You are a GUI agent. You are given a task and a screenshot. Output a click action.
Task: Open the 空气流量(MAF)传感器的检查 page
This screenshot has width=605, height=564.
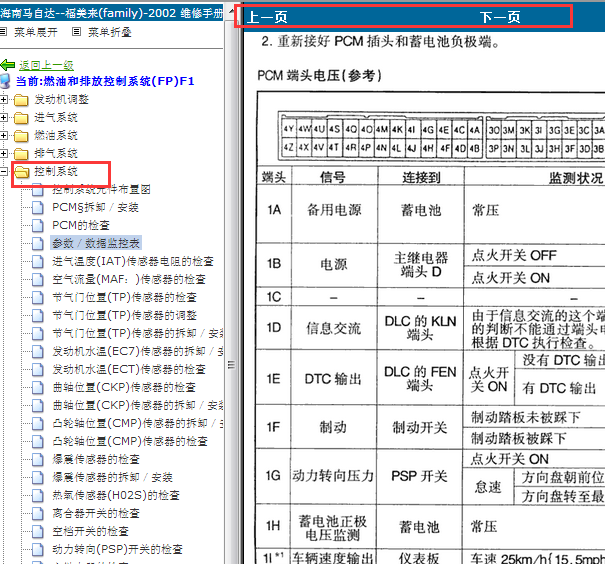[x=129, y=279]
